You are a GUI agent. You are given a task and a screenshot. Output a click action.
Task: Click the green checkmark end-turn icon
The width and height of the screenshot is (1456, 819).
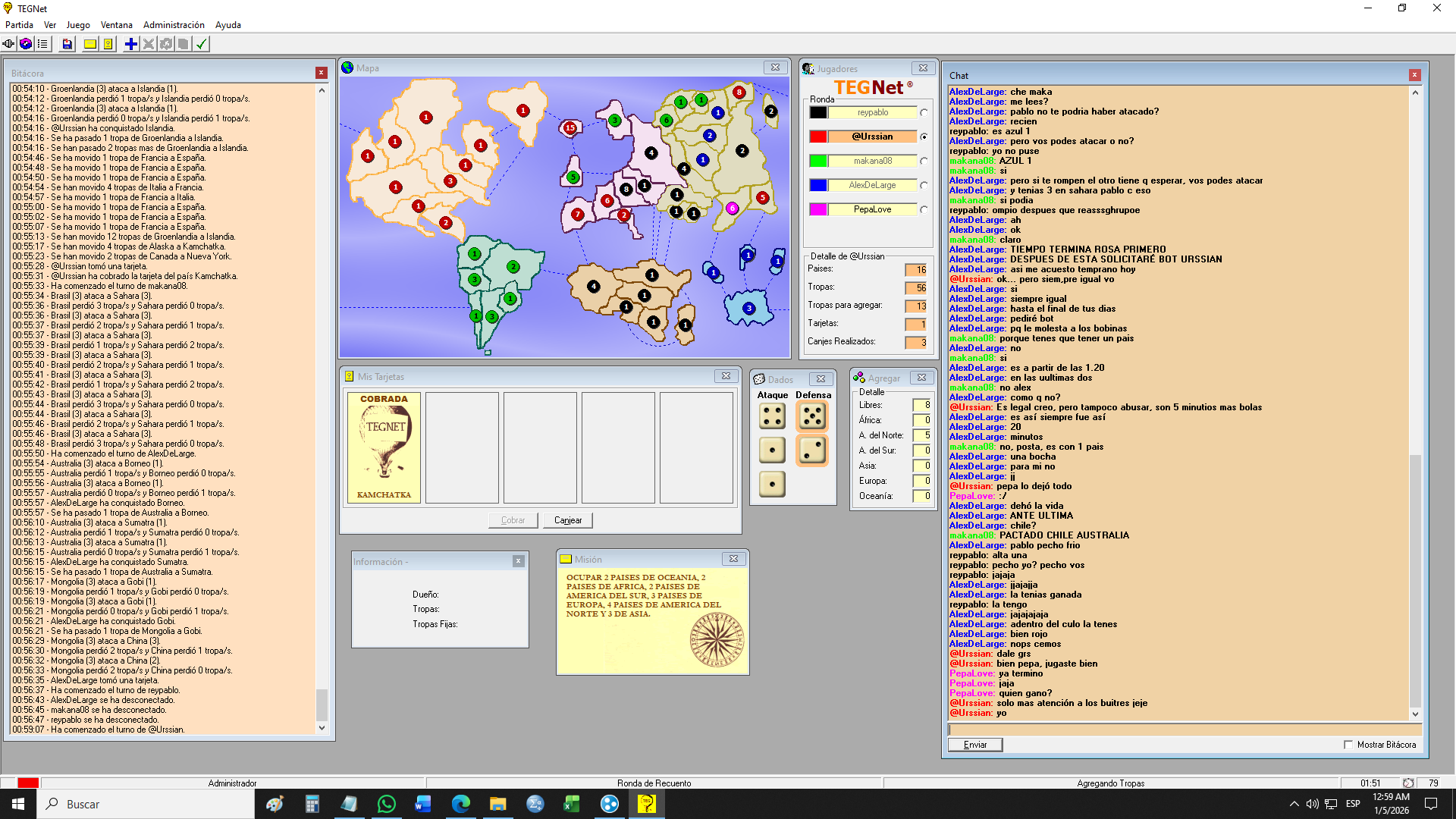coord(202,44)
